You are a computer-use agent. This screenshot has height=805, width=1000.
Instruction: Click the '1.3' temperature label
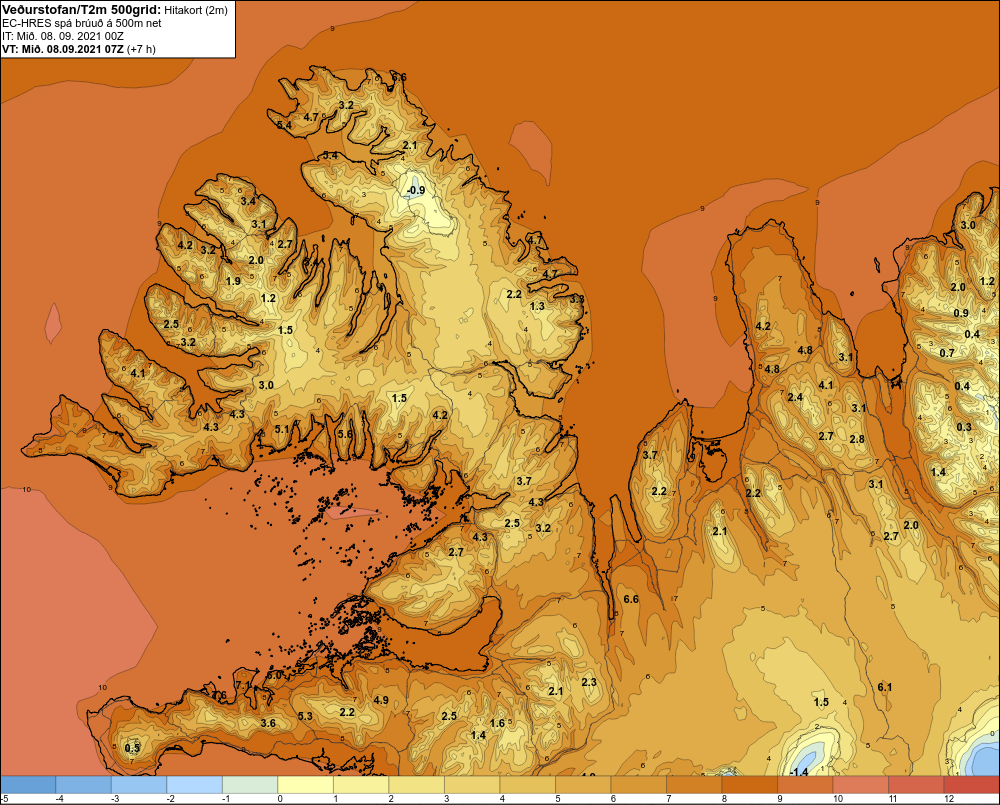[537, 306]
